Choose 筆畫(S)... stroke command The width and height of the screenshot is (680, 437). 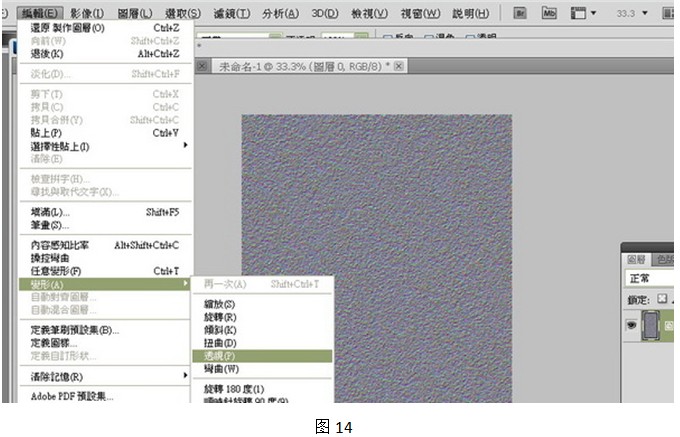105,225
